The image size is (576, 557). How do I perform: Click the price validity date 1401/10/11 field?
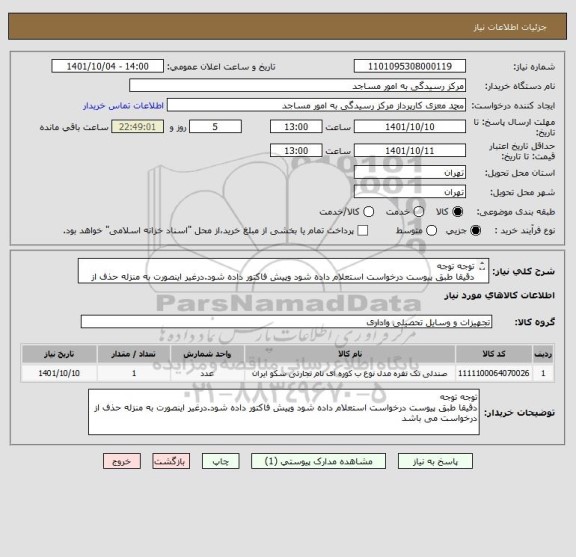pos(410,151)
